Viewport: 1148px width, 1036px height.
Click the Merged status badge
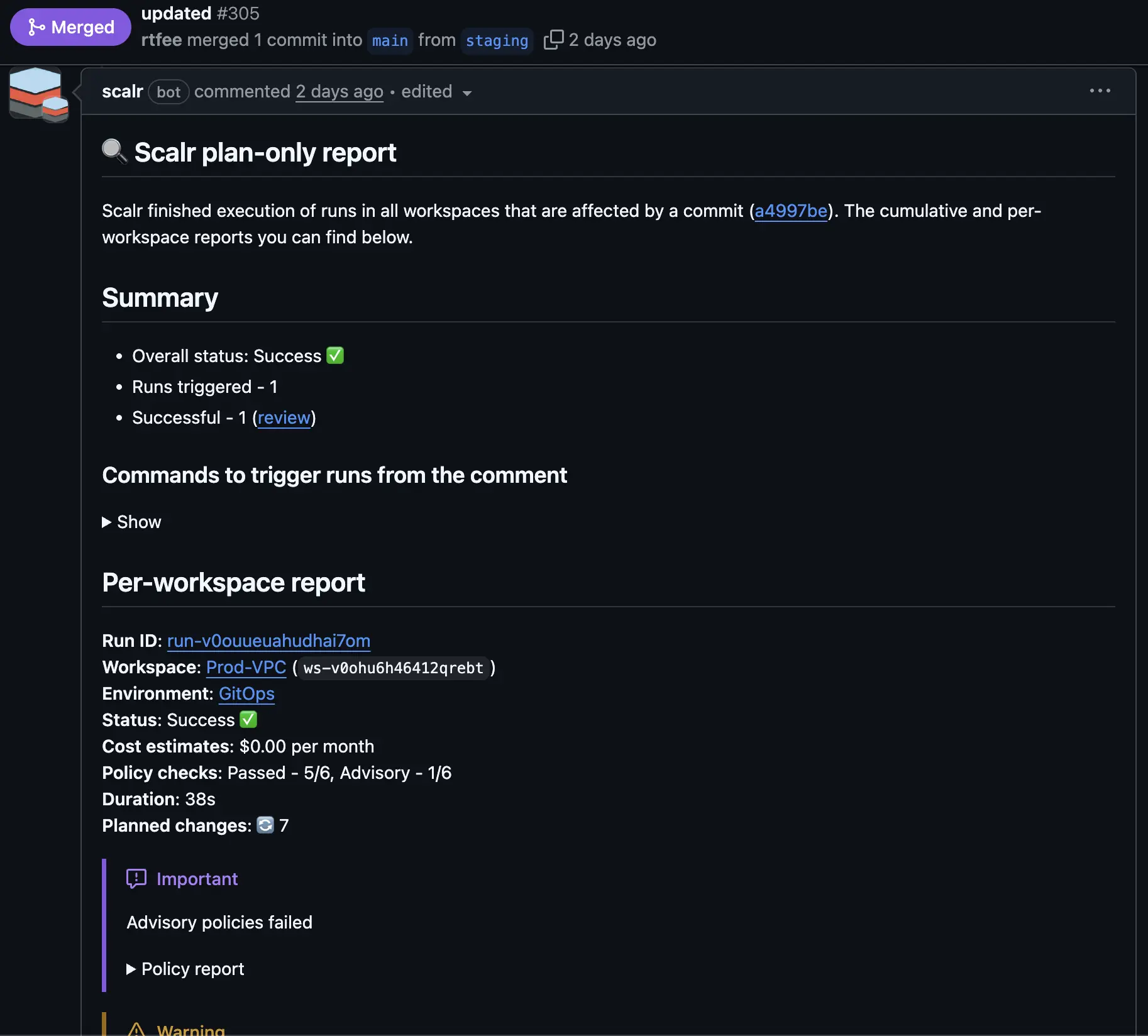pyautogui.click(x=70, y=27)
